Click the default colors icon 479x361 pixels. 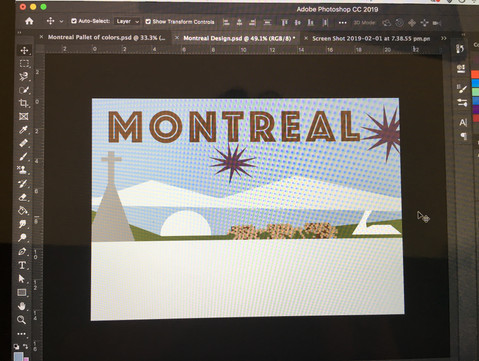click(16, 347)
